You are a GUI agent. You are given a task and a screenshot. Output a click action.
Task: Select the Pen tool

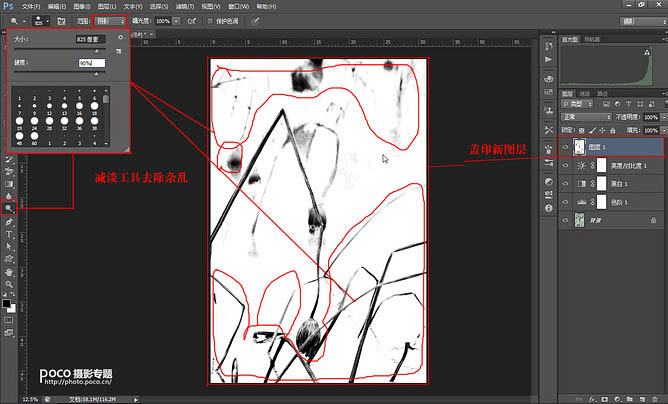(9, 222)
